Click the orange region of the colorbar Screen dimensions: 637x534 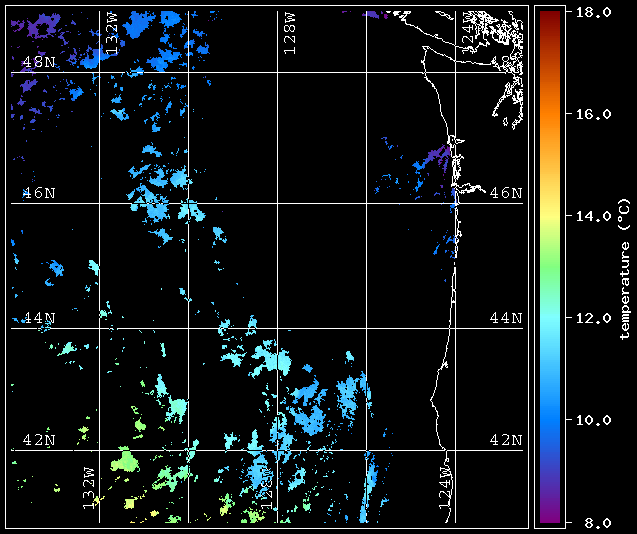coord(550,116)
